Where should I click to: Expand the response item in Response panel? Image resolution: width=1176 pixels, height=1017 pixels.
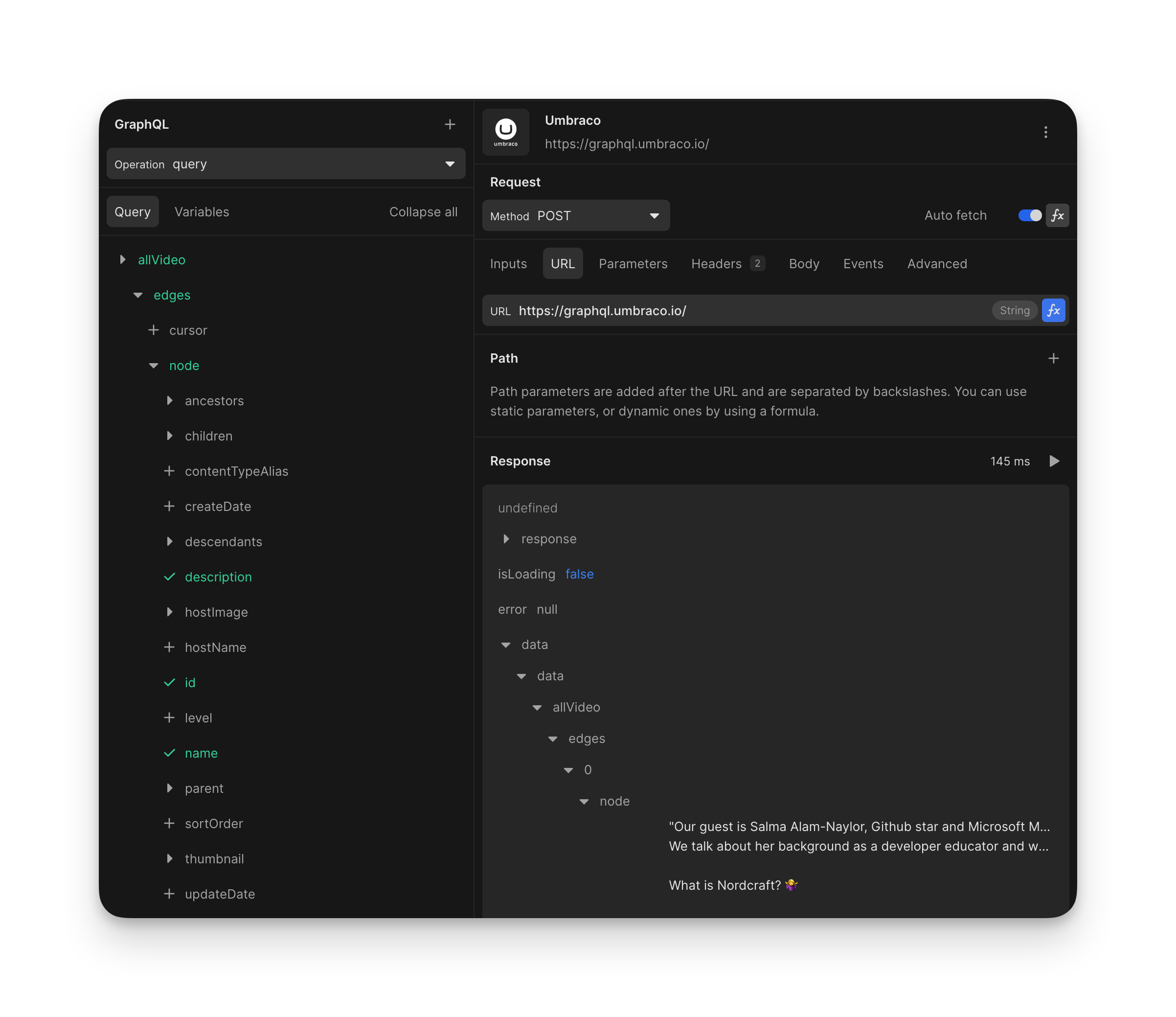click(x=506, y=539)
